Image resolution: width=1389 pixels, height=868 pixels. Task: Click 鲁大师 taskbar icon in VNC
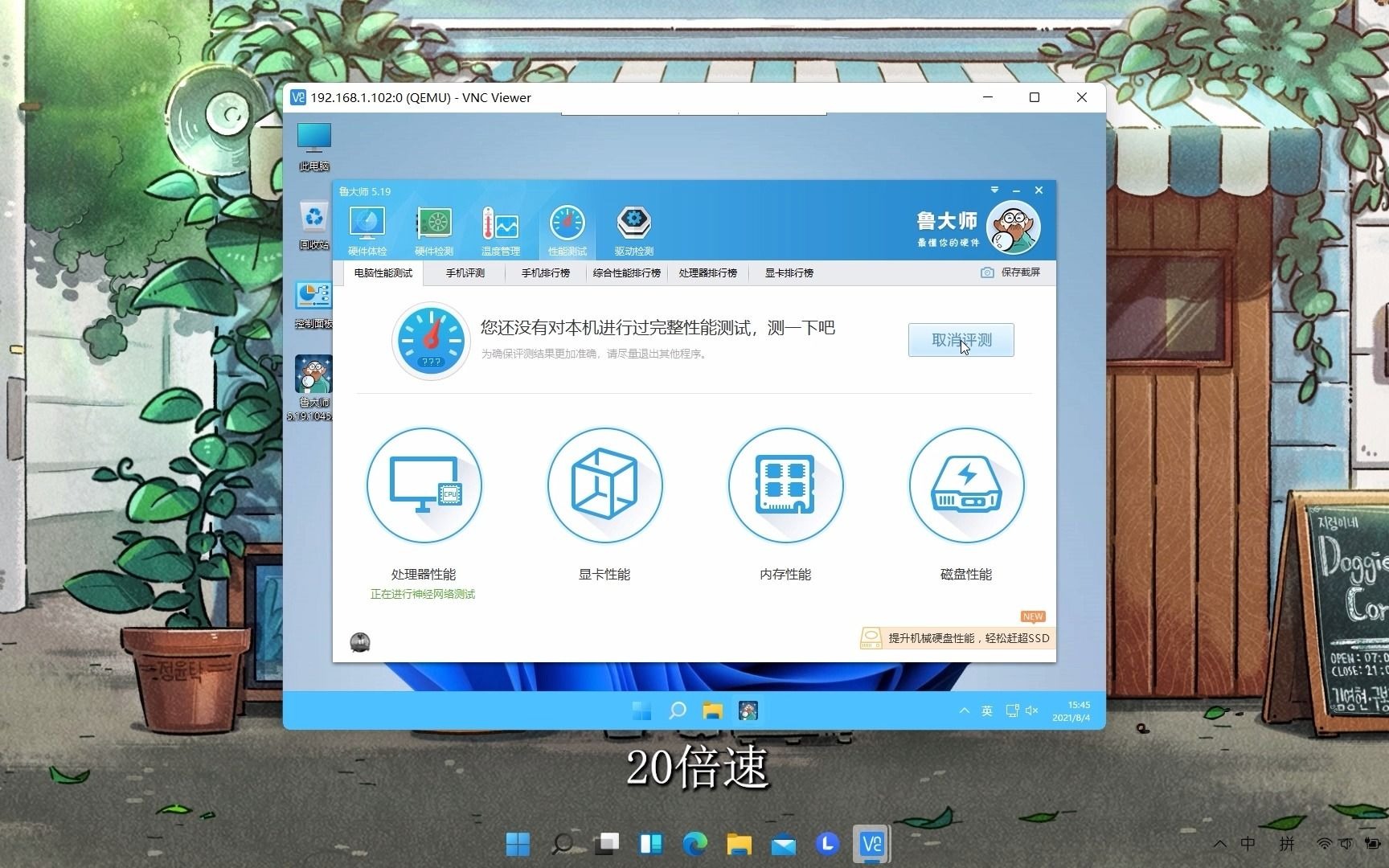coord(748,710)
